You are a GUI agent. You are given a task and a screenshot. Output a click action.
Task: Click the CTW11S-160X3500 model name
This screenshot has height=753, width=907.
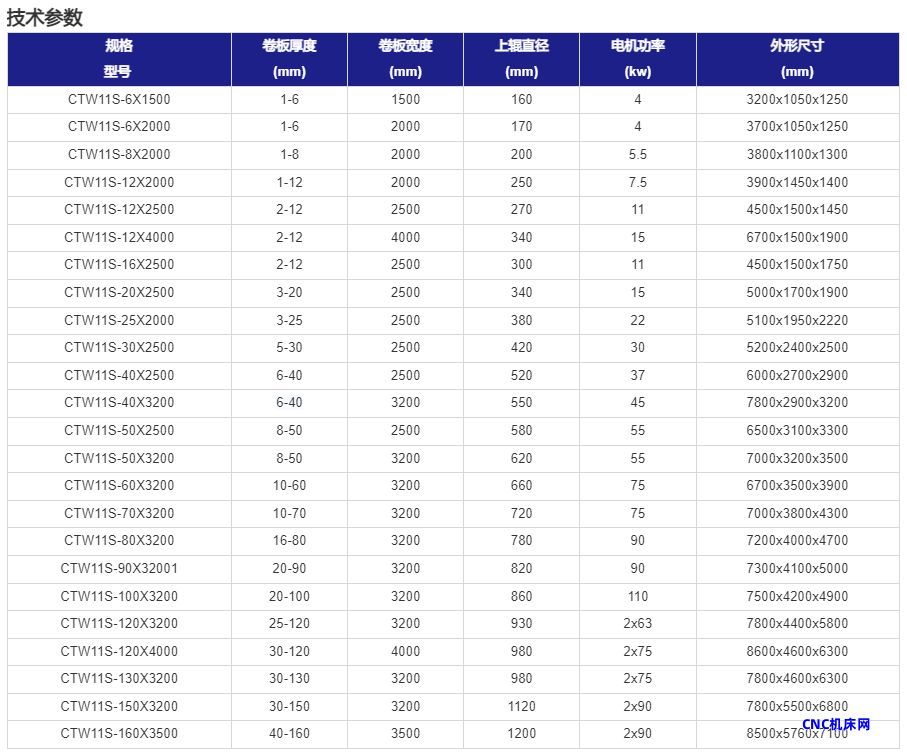point(119,734)
